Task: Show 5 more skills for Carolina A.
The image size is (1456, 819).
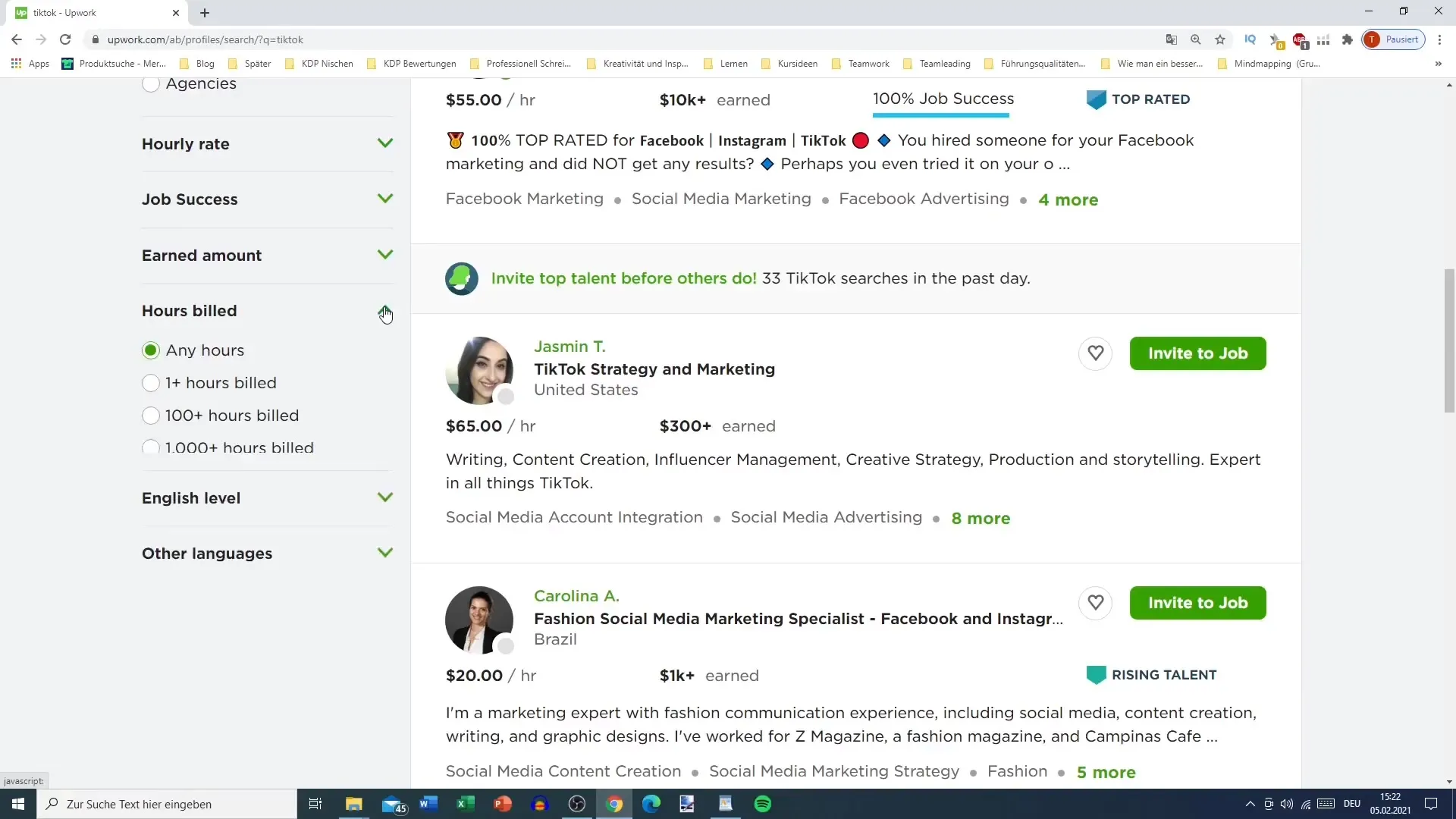Action: (x=1106, y=772)
